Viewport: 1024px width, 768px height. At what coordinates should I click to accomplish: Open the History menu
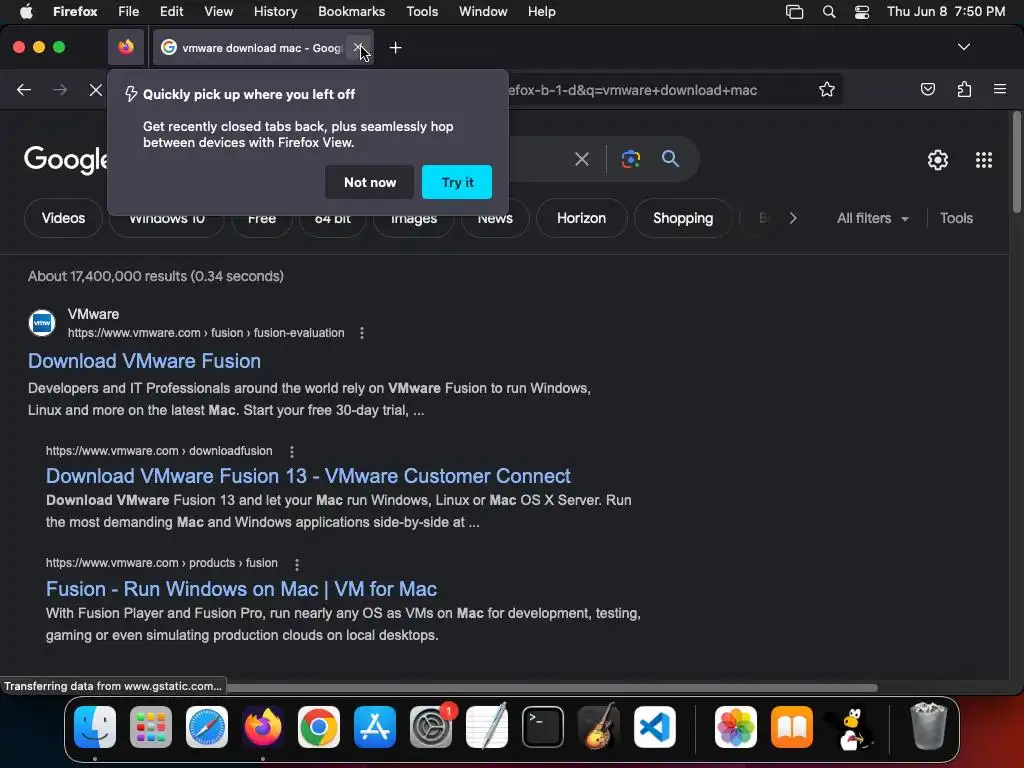click(x=275, y=11)
